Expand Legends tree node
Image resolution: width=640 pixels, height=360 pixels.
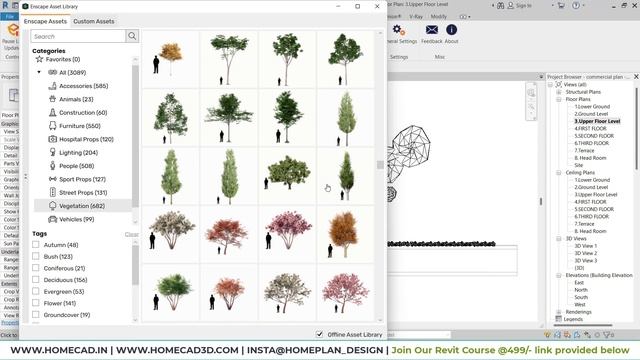point(559,319)
